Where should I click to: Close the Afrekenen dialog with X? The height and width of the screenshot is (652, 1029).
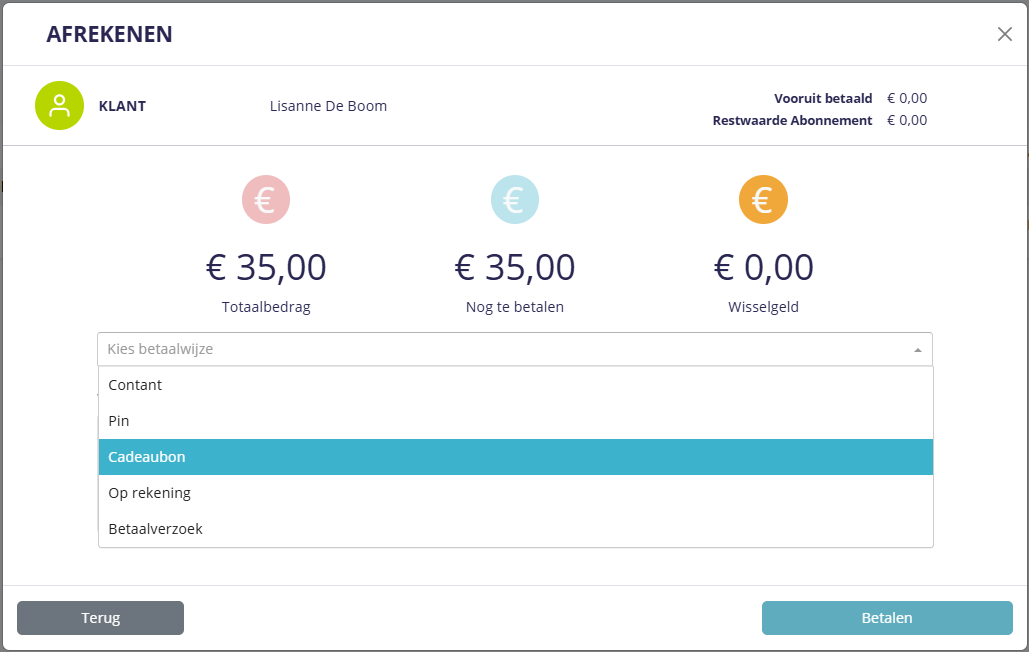pos(1005,34)
